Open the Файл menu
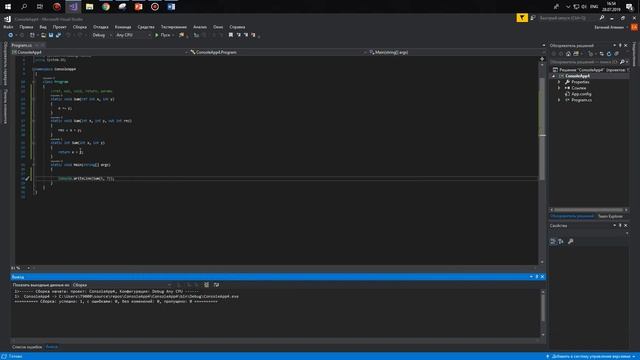Image resolution: width=640 pixels, height=360 pixels. tap(8, 27)
